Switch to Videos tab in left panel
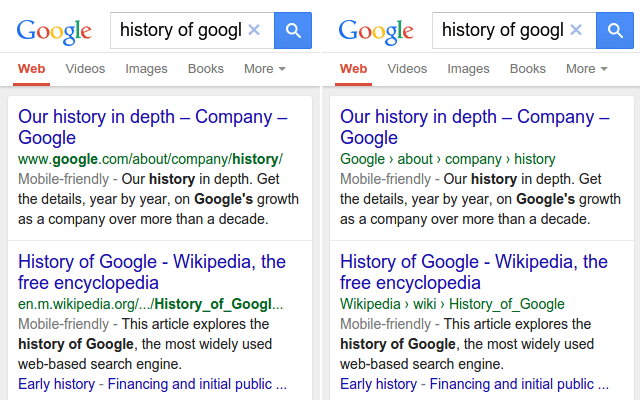This screenshot has height=400, width=640. pos(85,69)
